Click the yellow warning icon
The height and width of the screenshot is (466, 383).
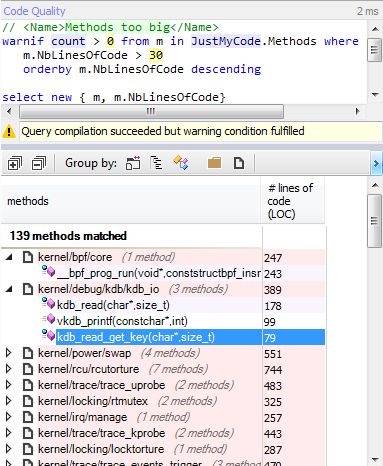9,131
